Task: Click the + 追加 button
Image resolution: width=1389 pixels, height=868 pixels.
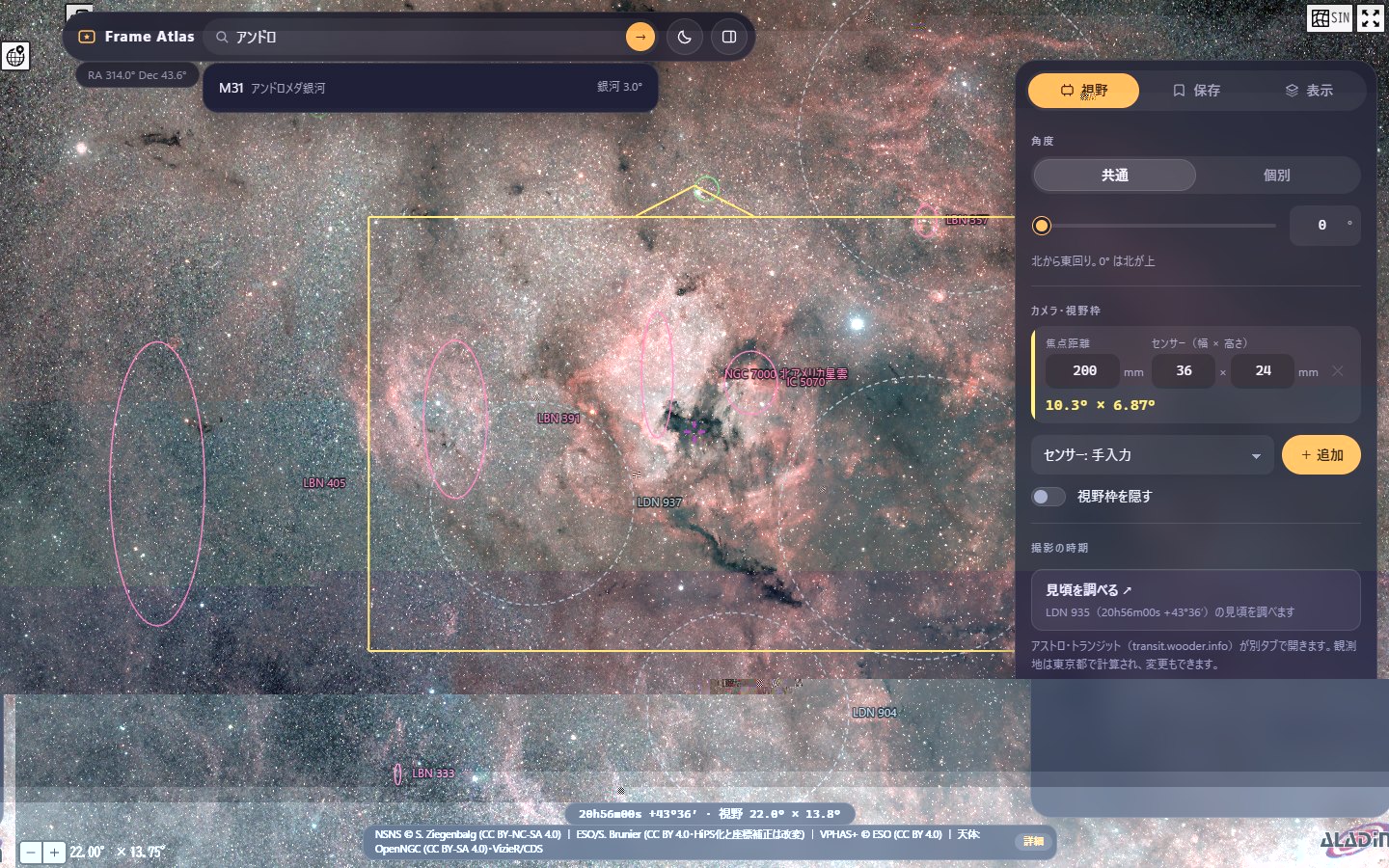Action: tap(1321, 455)
